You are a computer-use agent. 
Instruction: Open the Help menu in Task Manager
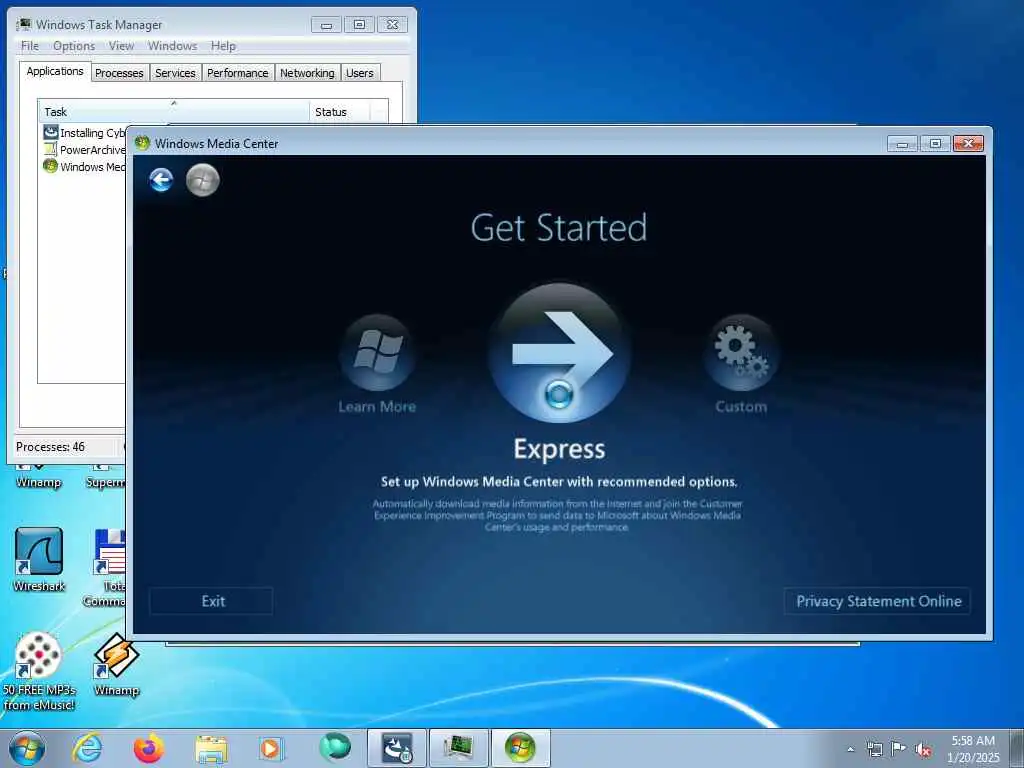tap(223, 46)
